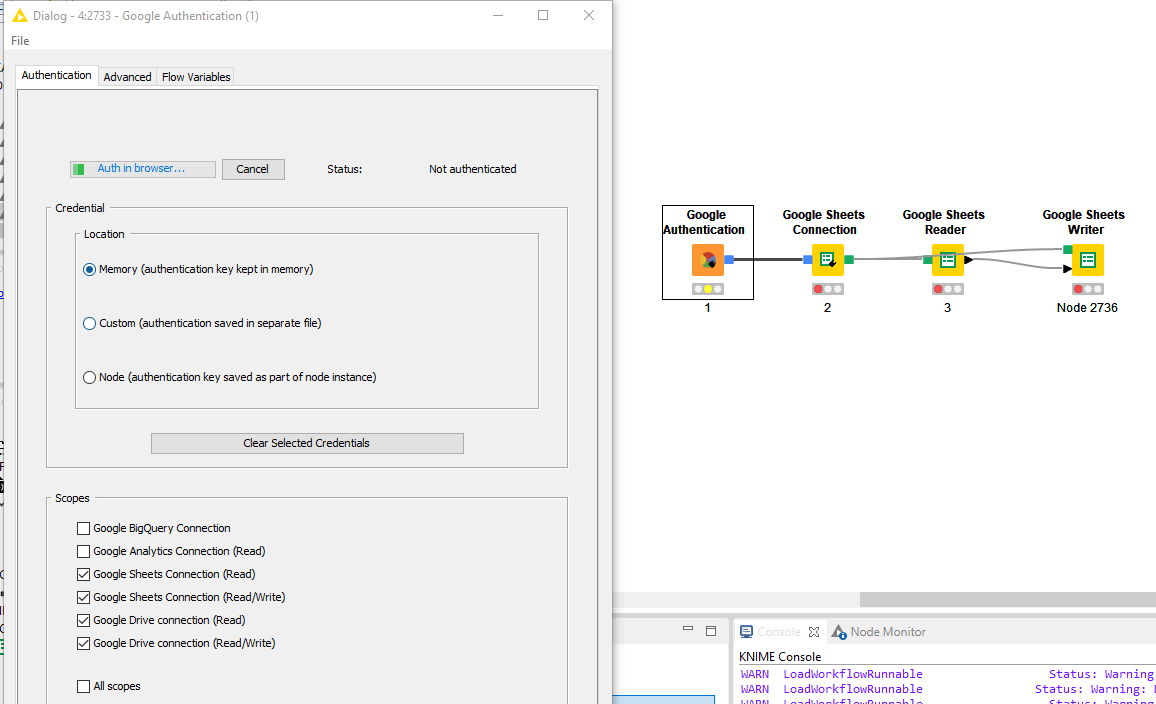1156x704 pixels.
Task: Select Custom credential location option
Action: [x=89, y=324]
